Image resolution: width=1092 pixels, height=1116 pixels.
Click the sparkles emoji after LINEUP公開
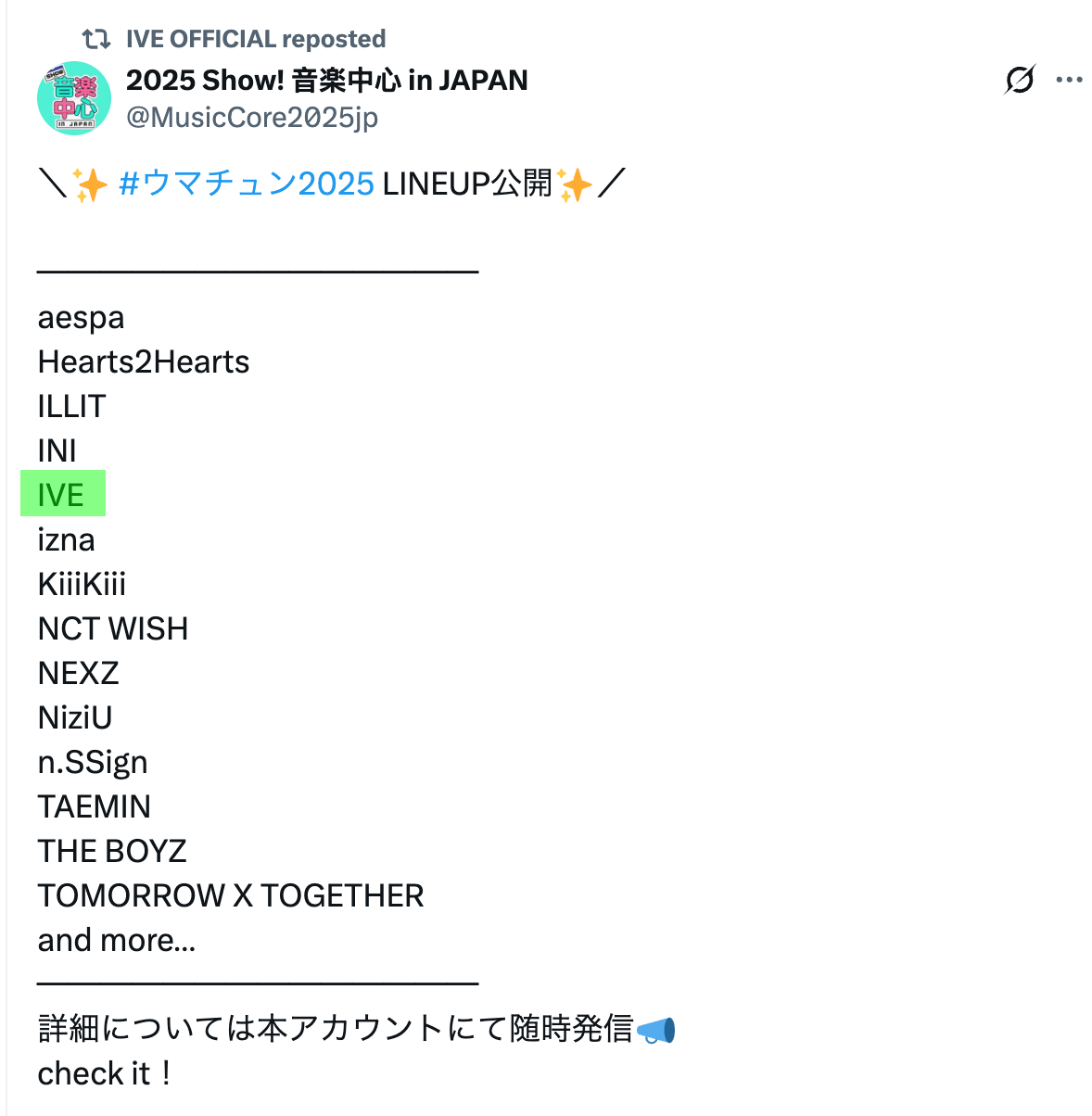[575, 184]
